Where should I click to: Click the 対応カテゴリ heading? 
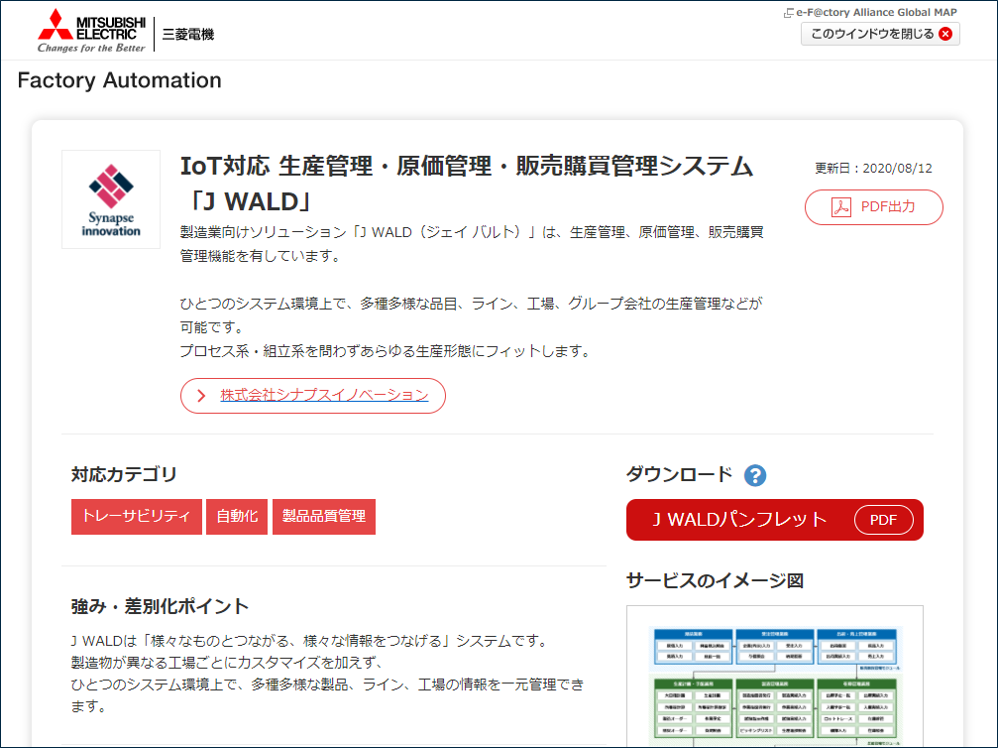[x=123, y=474]
